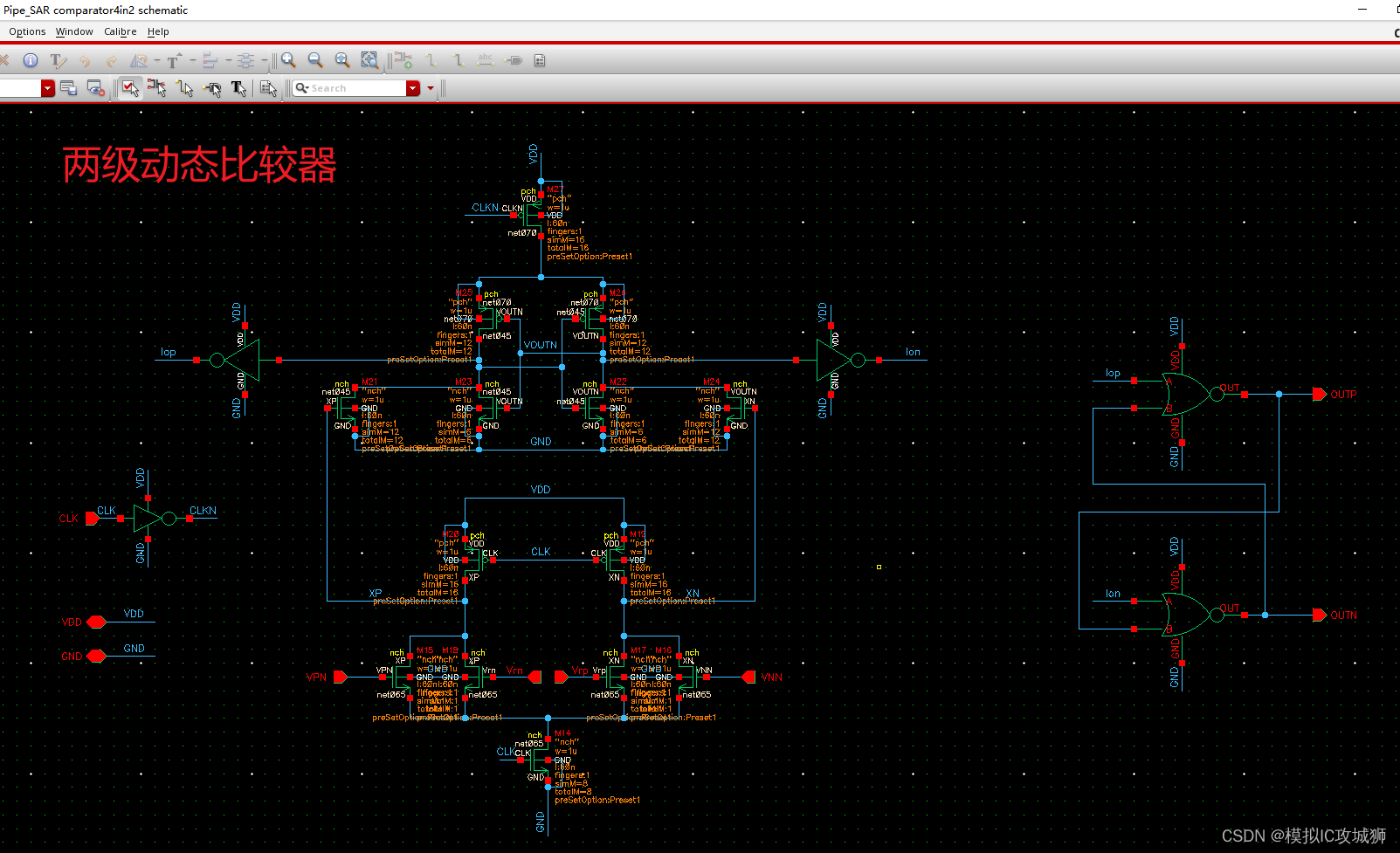Viewport: 1400px width, 853px height.
Task: Click the Redo arrow icon
Action: 111,61
